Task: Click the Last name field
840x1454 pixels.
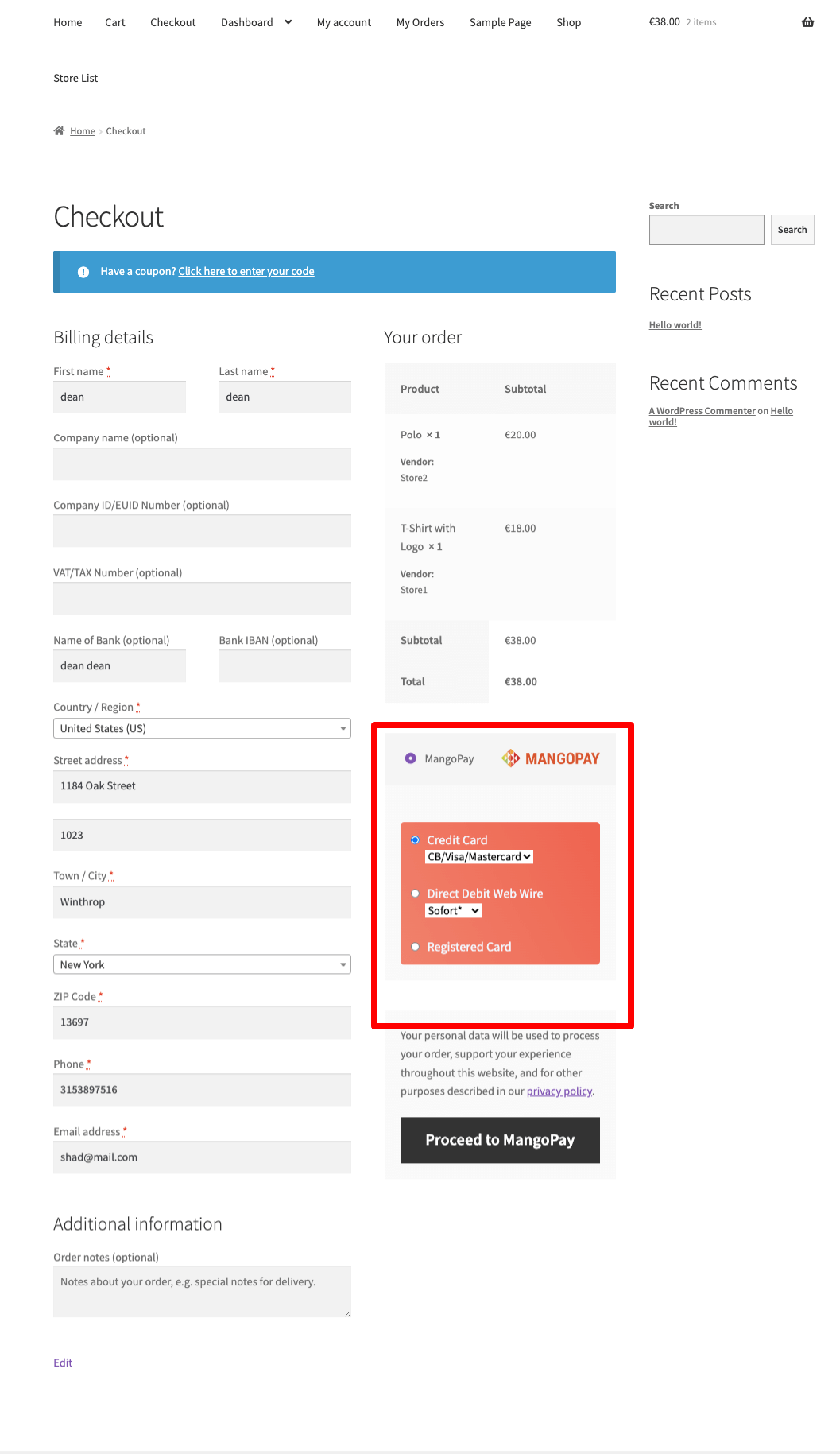Action: coord(285,397)
